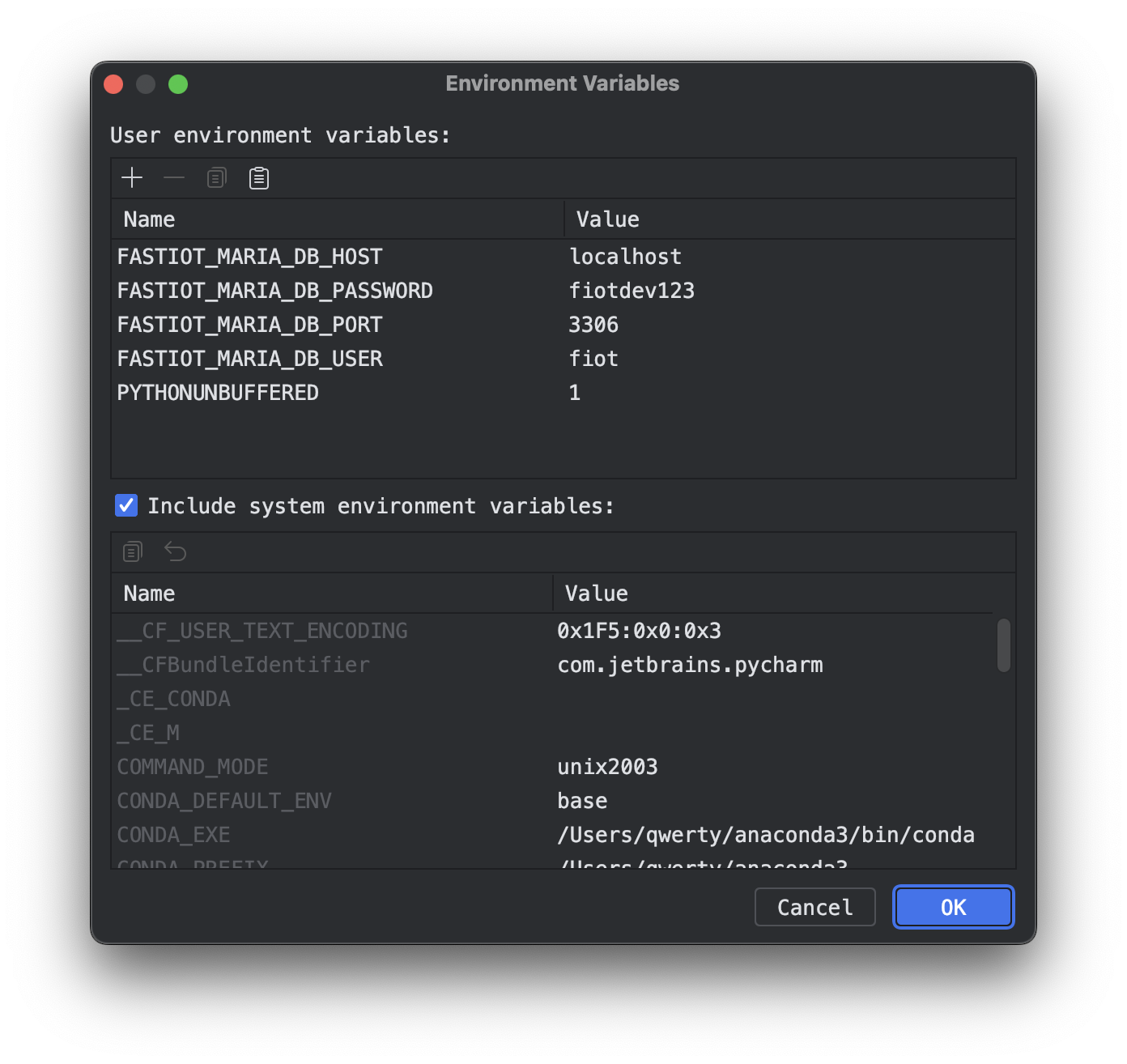Click the green zoom window button
The image size is (1127, 1064).
click(178, 84)
